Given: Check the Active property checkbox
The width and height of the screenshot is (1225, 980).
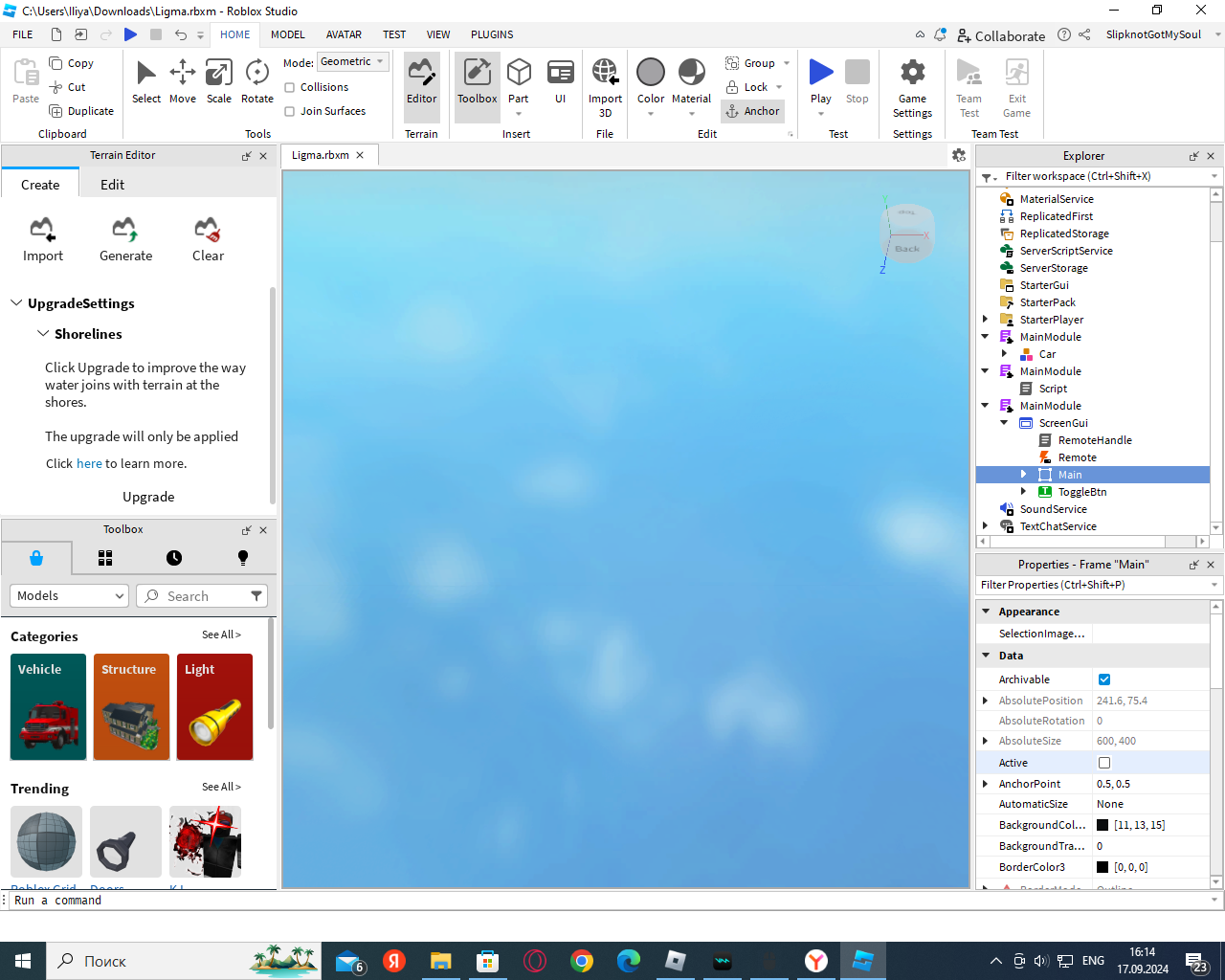Looking at the screenshot, I should point(1104,763).
